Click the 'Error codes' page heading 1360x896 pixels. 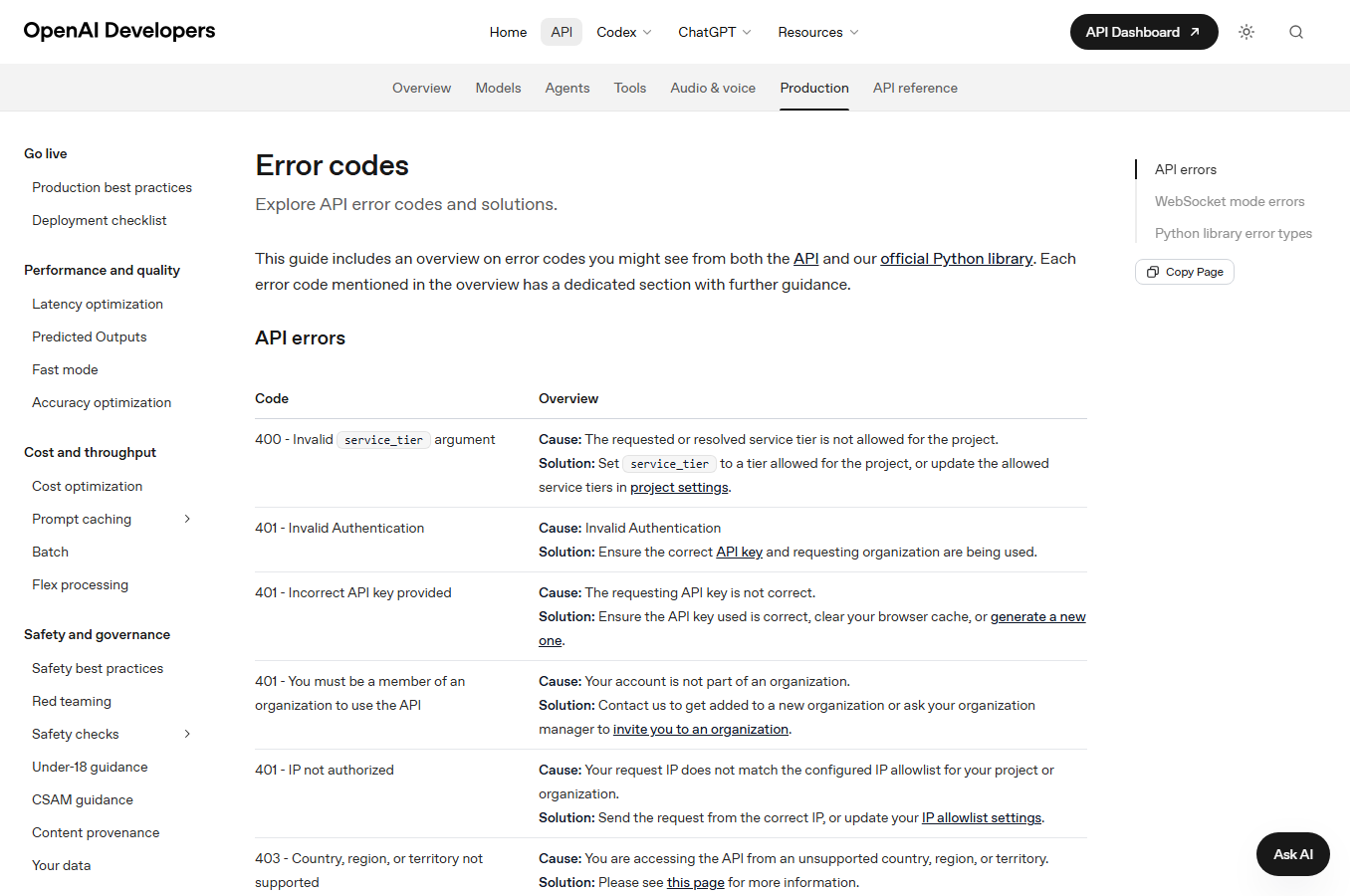[333, 165]
